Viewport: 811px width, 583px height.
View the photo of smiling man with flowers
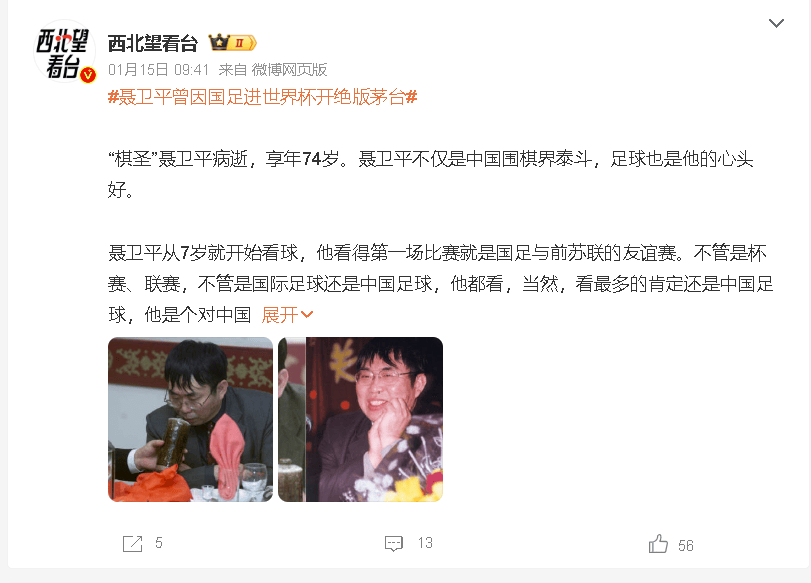click(361, 420)
